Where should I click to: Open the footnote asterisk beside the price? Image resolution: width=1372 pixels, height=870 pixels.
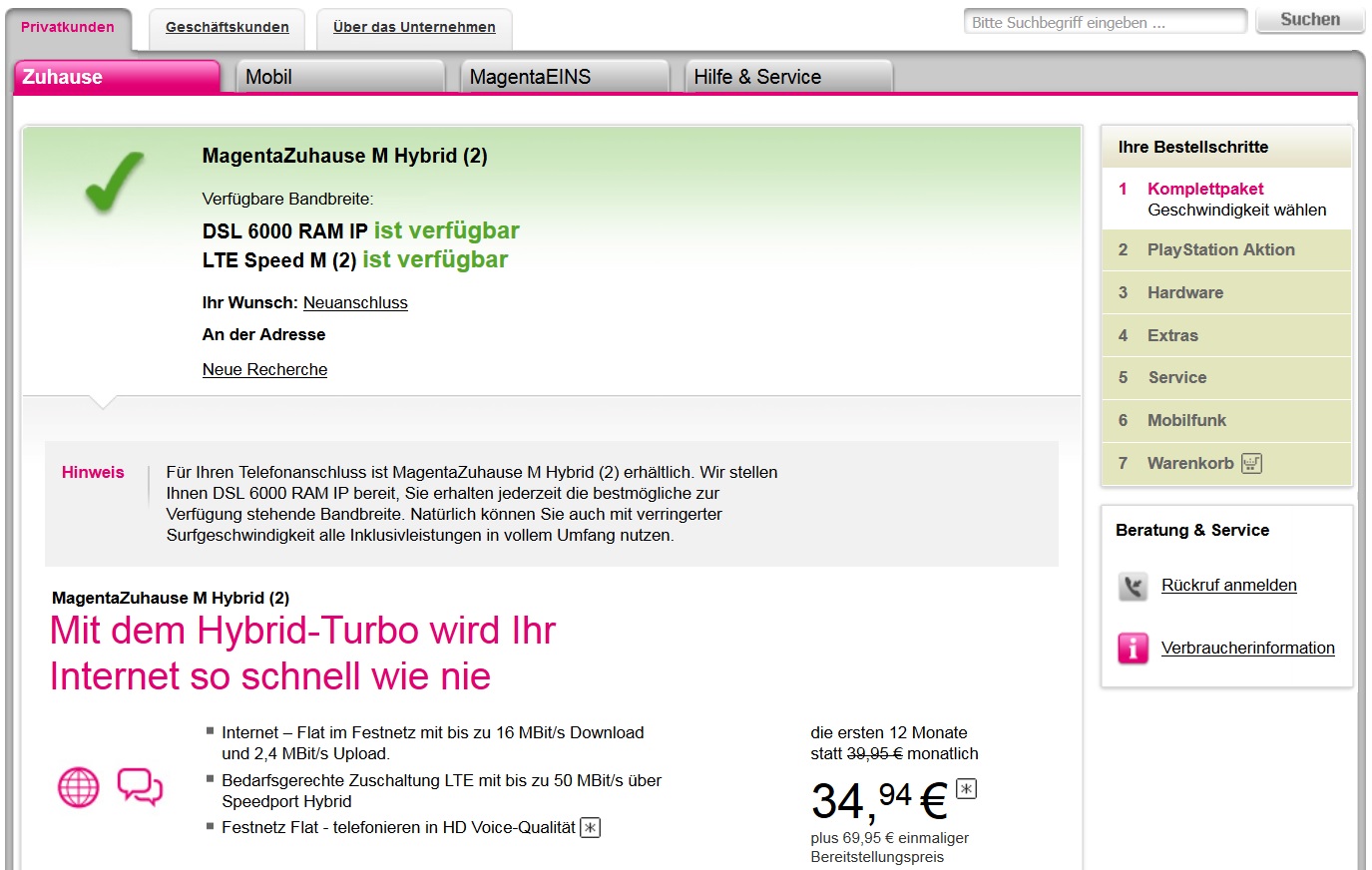coord(966,788)
